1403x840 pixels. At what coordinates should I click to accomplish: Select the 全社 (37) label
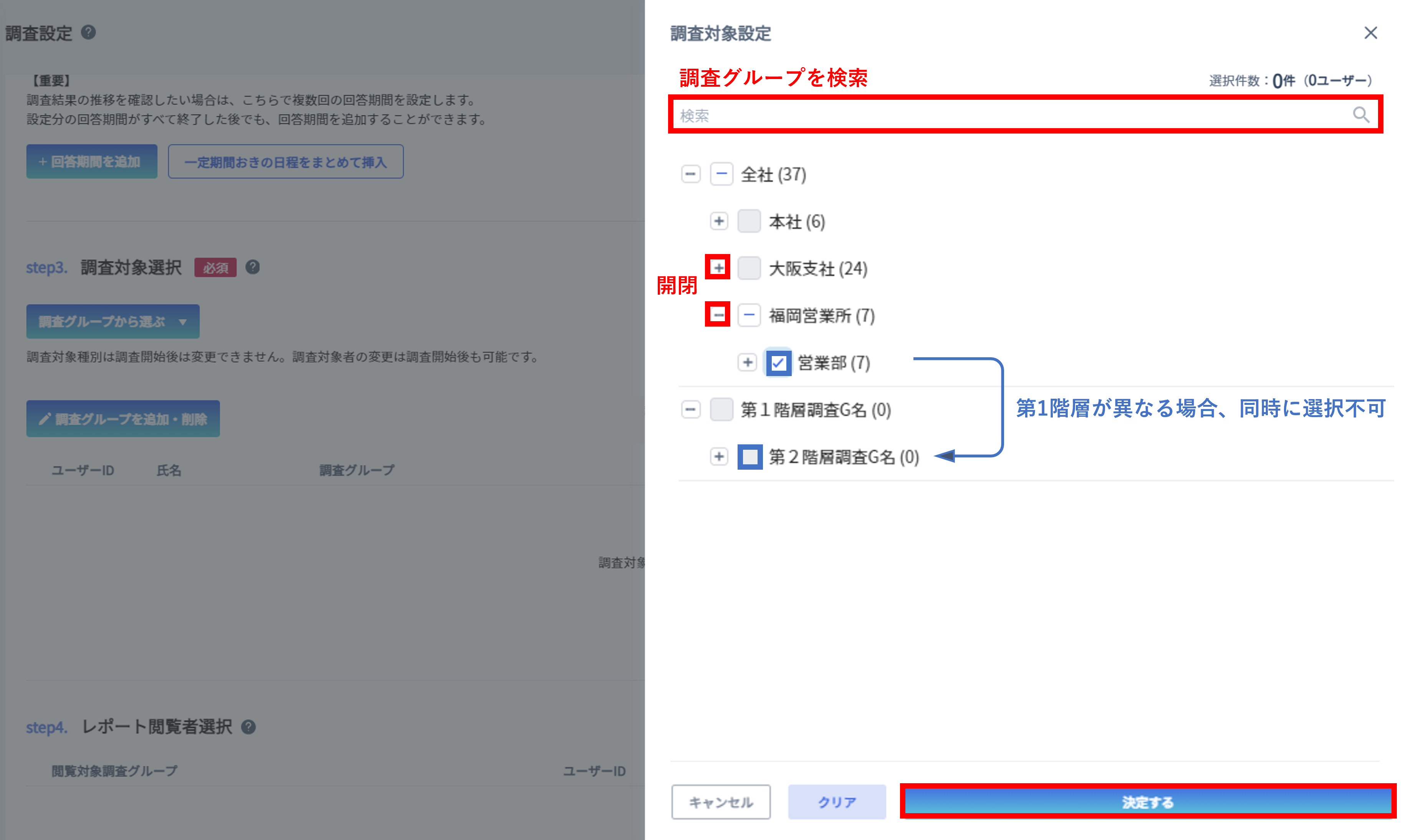(x=773, y=174)
